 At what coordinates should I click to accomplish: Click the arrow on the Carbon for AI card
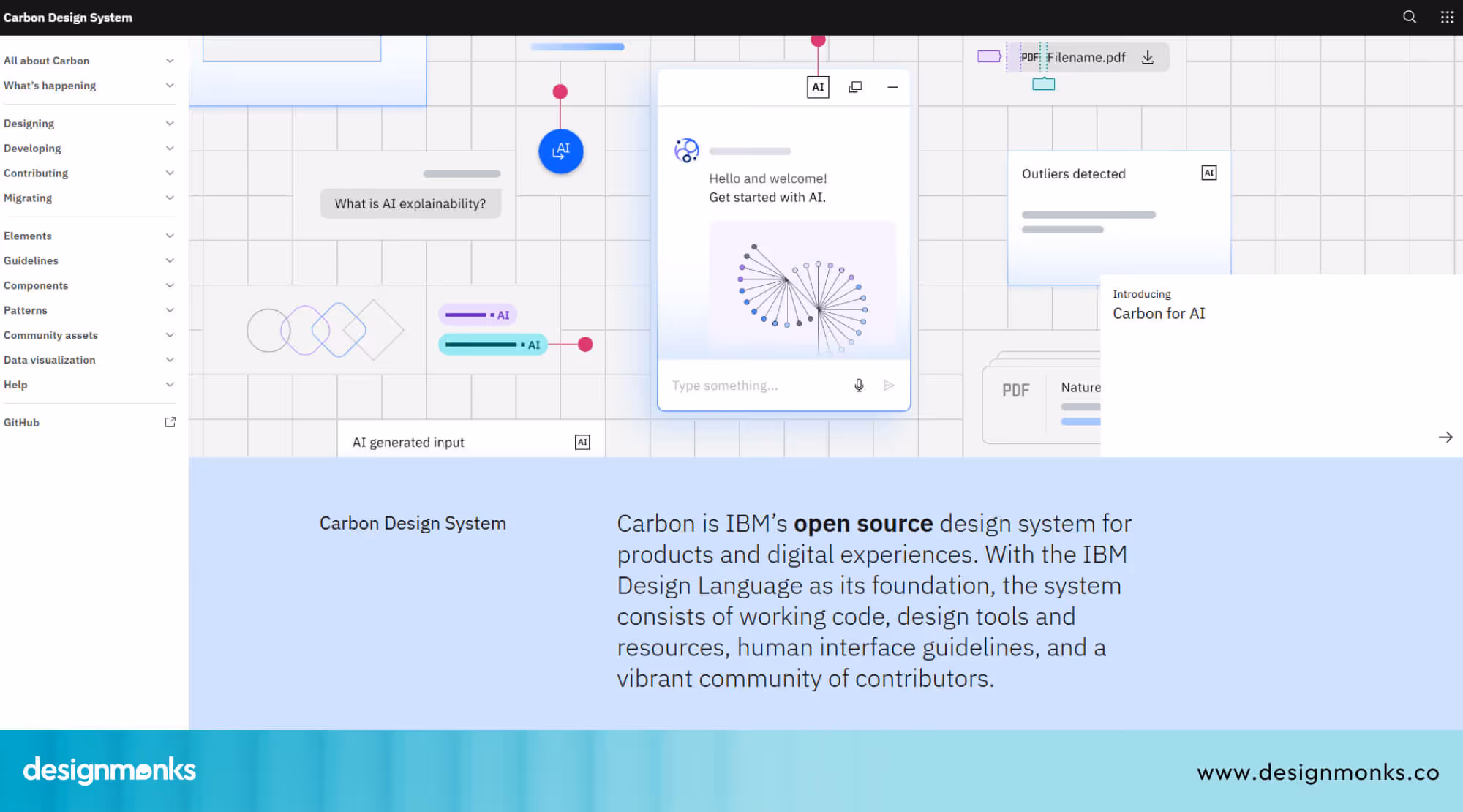click(1445, 437)
